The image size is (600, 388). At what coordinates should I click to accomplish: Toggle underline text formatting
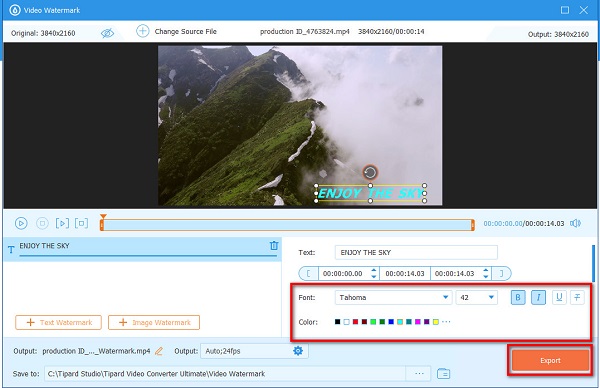pos(559,297)
